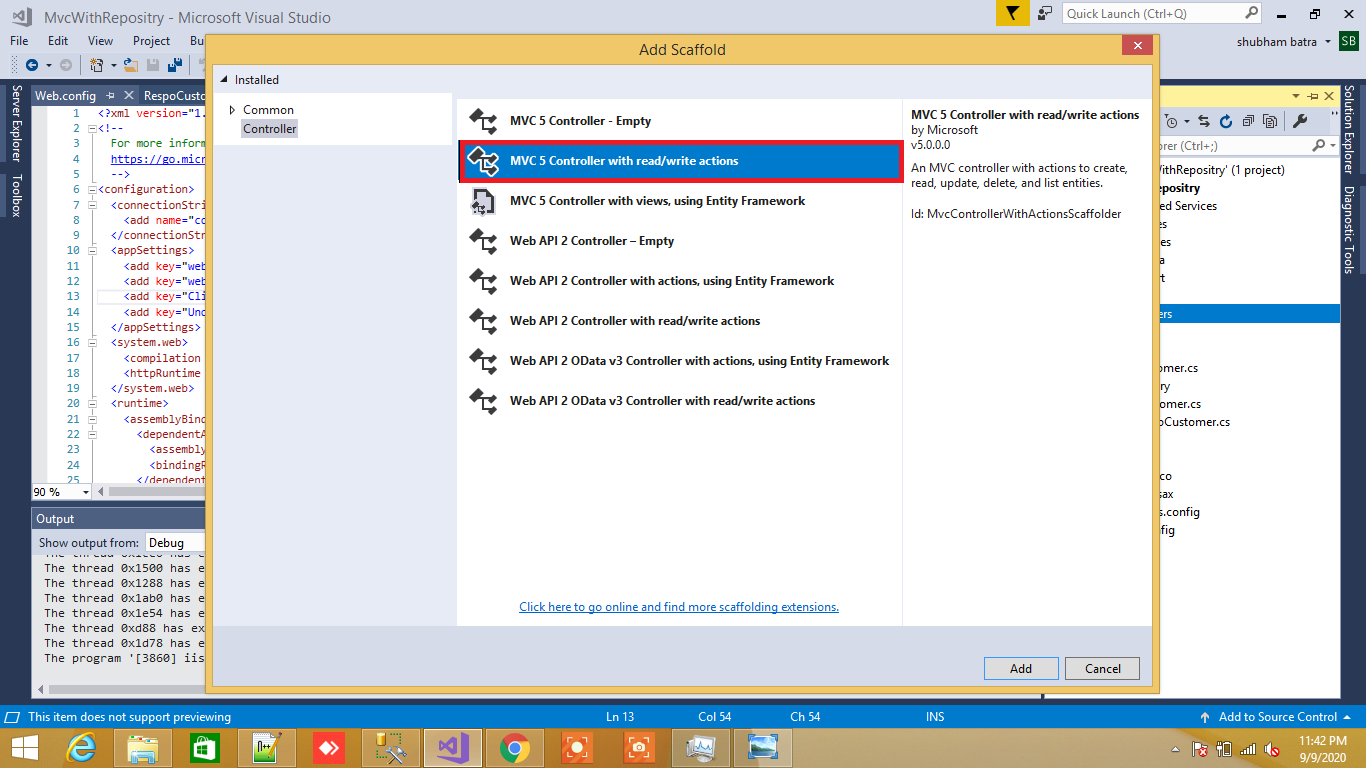Click the New Project toolbar icon
Image resolution: width=1366 pixels, height=768 pixels.
pos(97,65)
